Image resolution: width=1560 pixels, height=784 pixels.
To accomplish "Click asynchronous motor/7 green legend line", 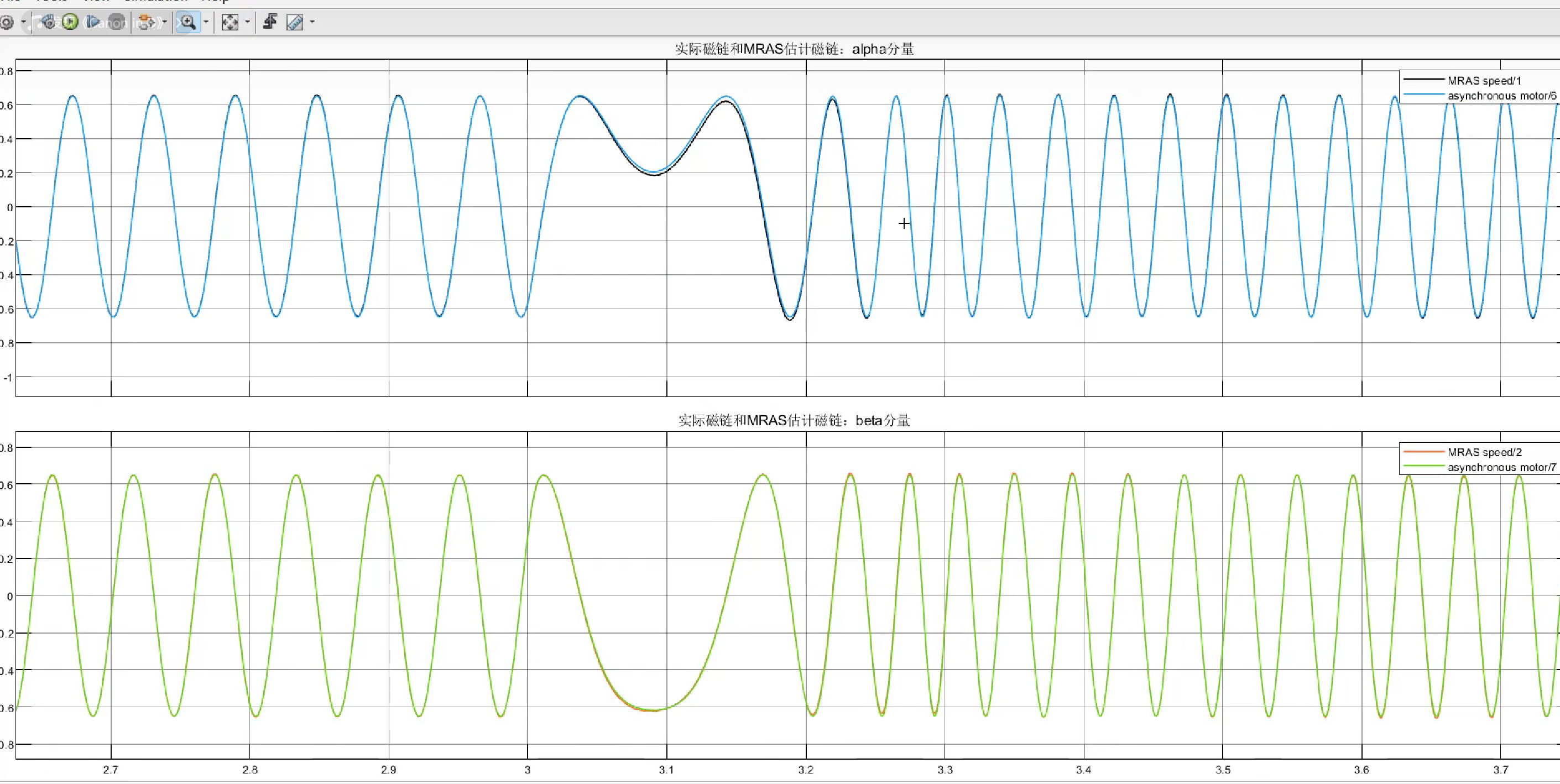I will point(1423,467).
